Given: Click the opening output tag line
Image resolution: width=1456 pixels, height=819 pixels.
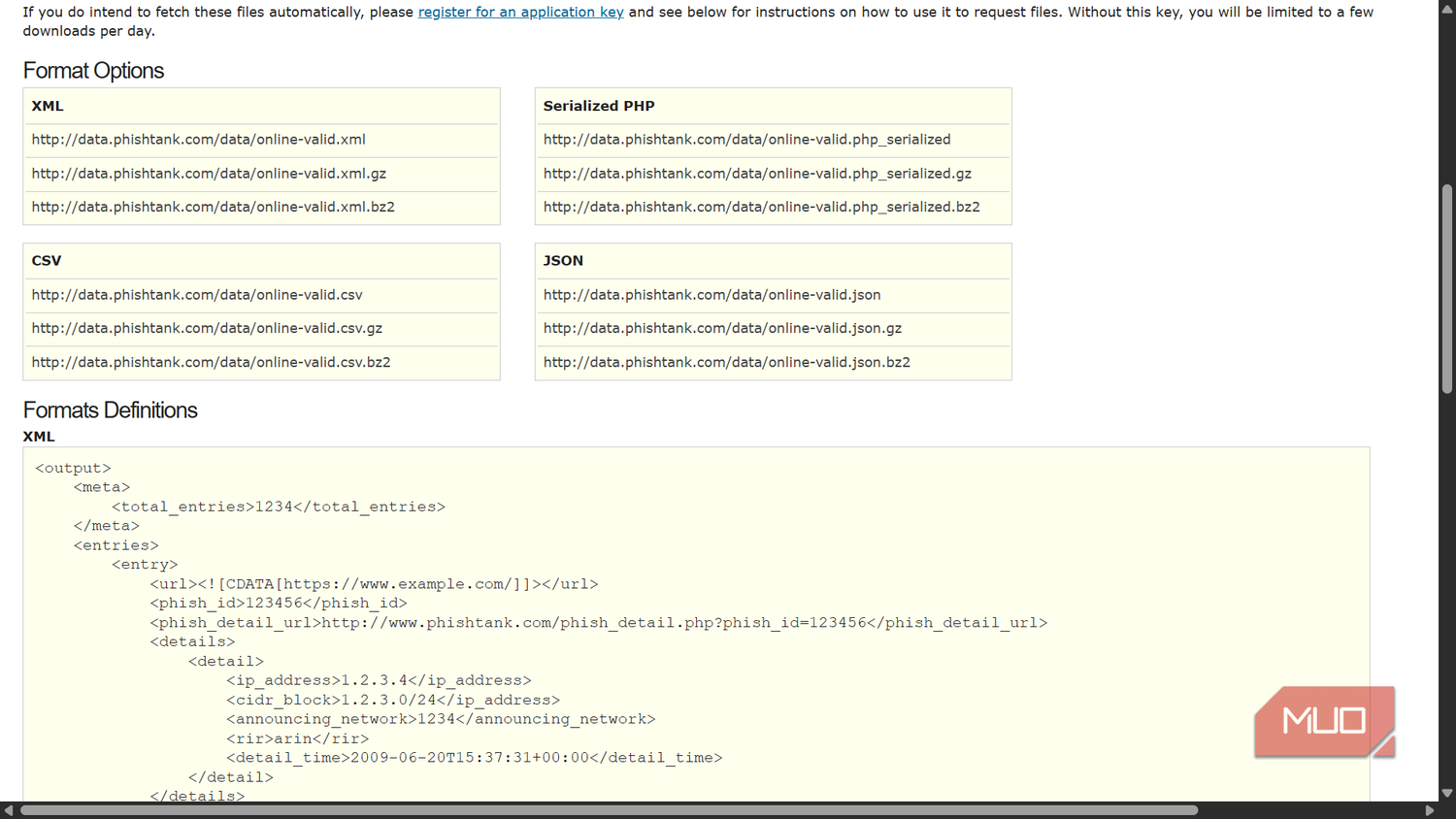Looking at the screenshot, I should (x=73, y=468).
